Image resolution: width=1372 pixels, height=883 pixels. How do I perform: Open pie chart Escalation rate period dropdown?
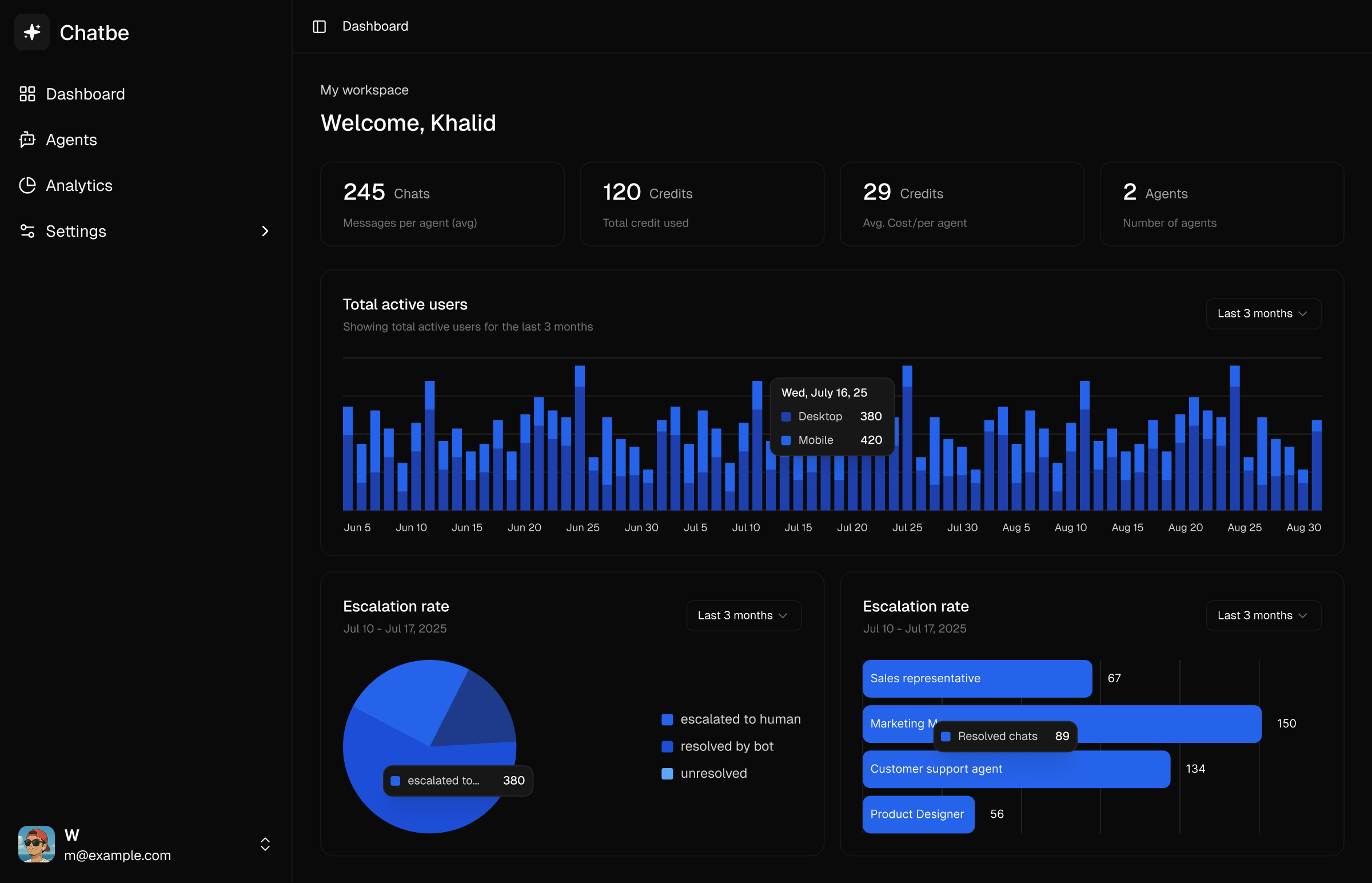click(x=743, y=615)
